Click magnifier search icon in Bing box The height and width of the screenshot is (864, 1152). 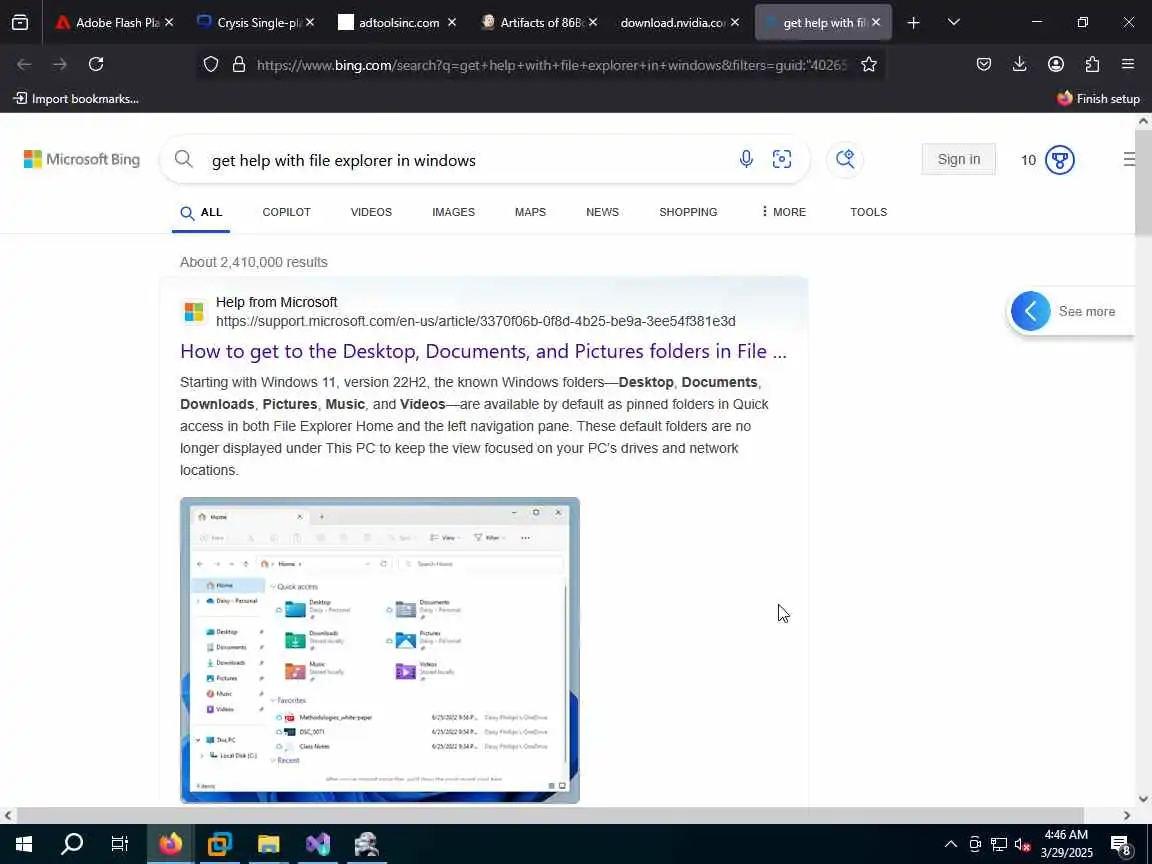coord(184,159)
